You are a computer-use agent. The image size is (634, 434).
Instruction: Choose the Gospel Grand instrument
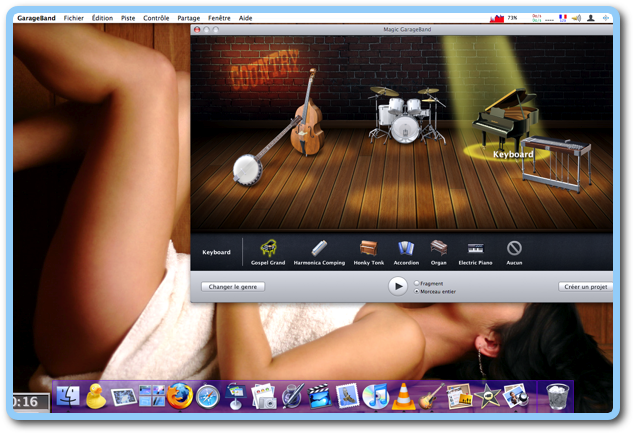pyautogui.click(x=268, y=252)
